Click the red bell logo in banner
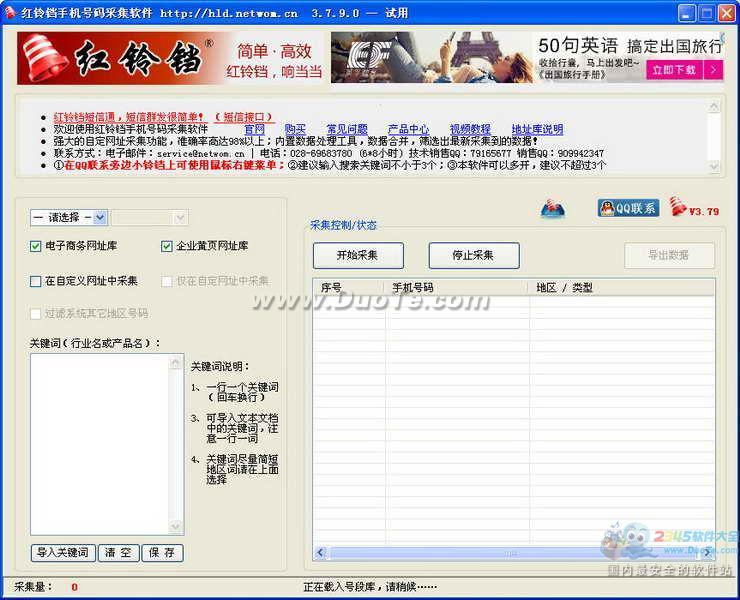Screen dimensions: 740x600 pos(45,58)
